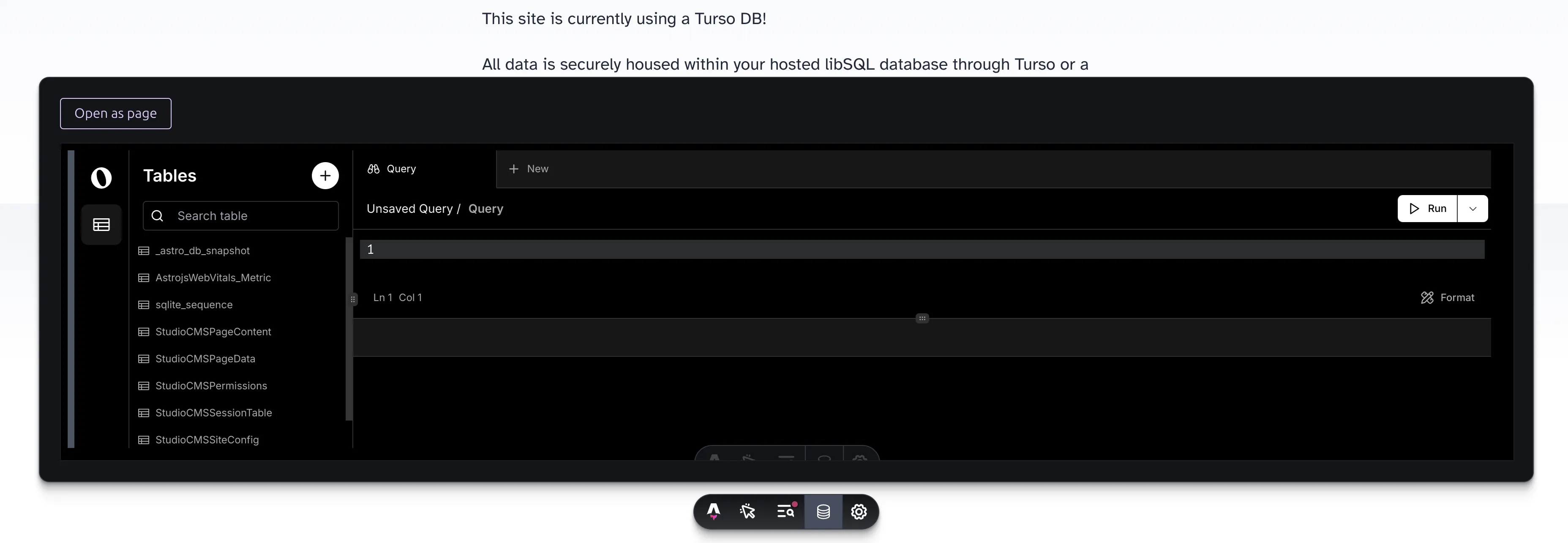Viewport: 1568px width, 543px height.
Task: Open dev toolbar settings gear
Action: tap(859, 512)
